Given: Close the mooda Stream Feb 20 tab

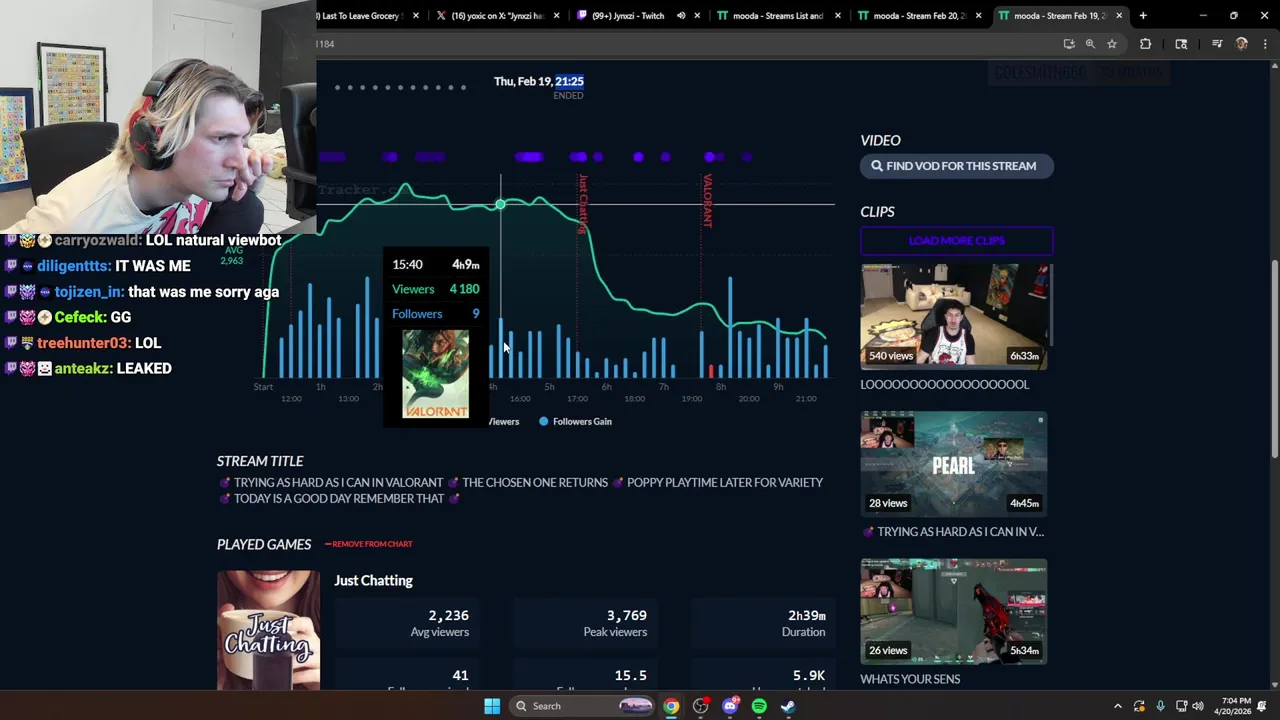Looking at the screenshot, I should click(978, 15).
